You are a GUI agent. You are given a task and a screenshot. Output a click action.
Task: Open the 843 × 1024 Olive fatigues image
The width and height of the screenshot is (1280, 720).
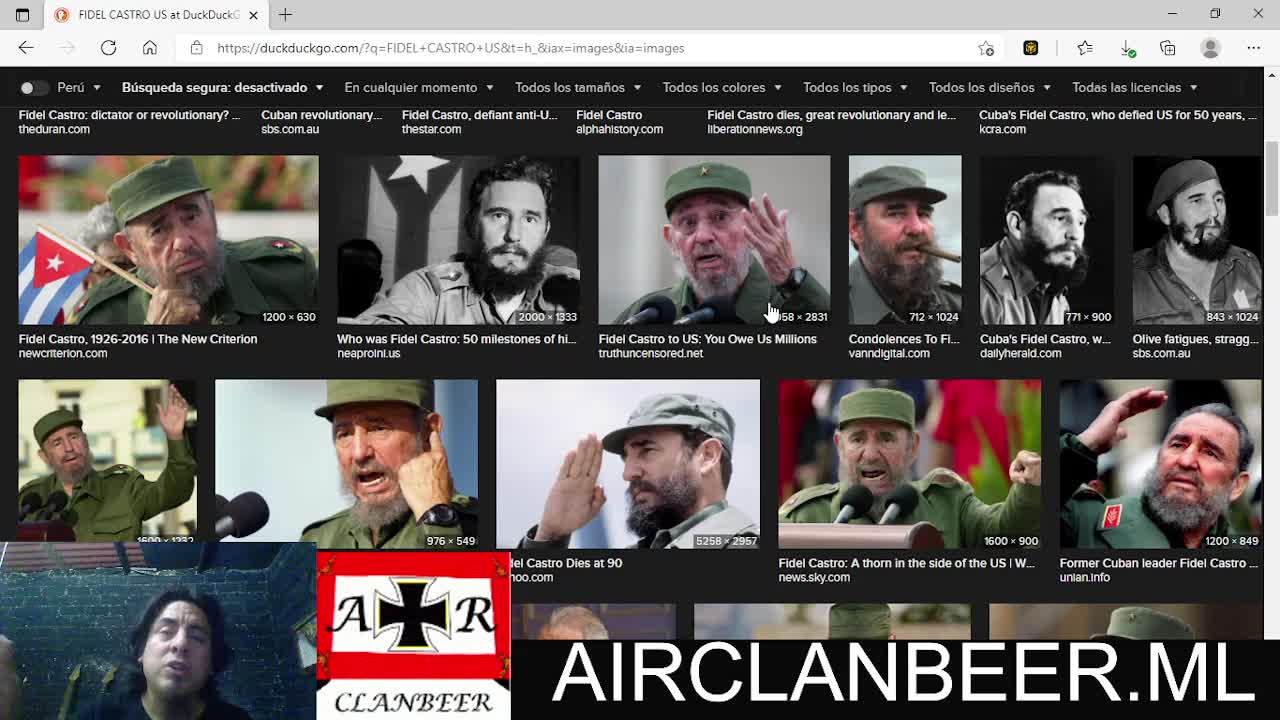1197,240
